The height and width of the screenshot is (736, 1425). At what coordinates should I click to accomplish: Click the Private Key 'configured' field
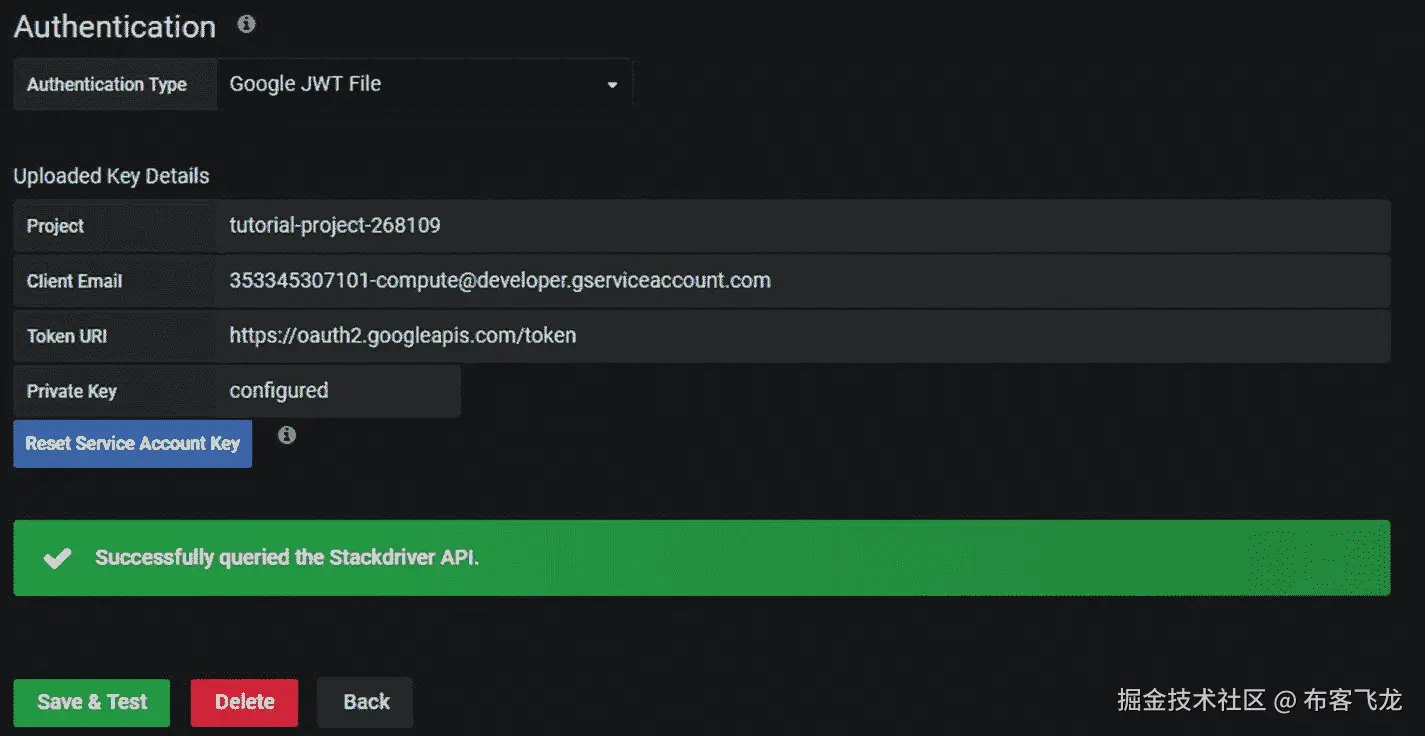(x=337, y=391)
